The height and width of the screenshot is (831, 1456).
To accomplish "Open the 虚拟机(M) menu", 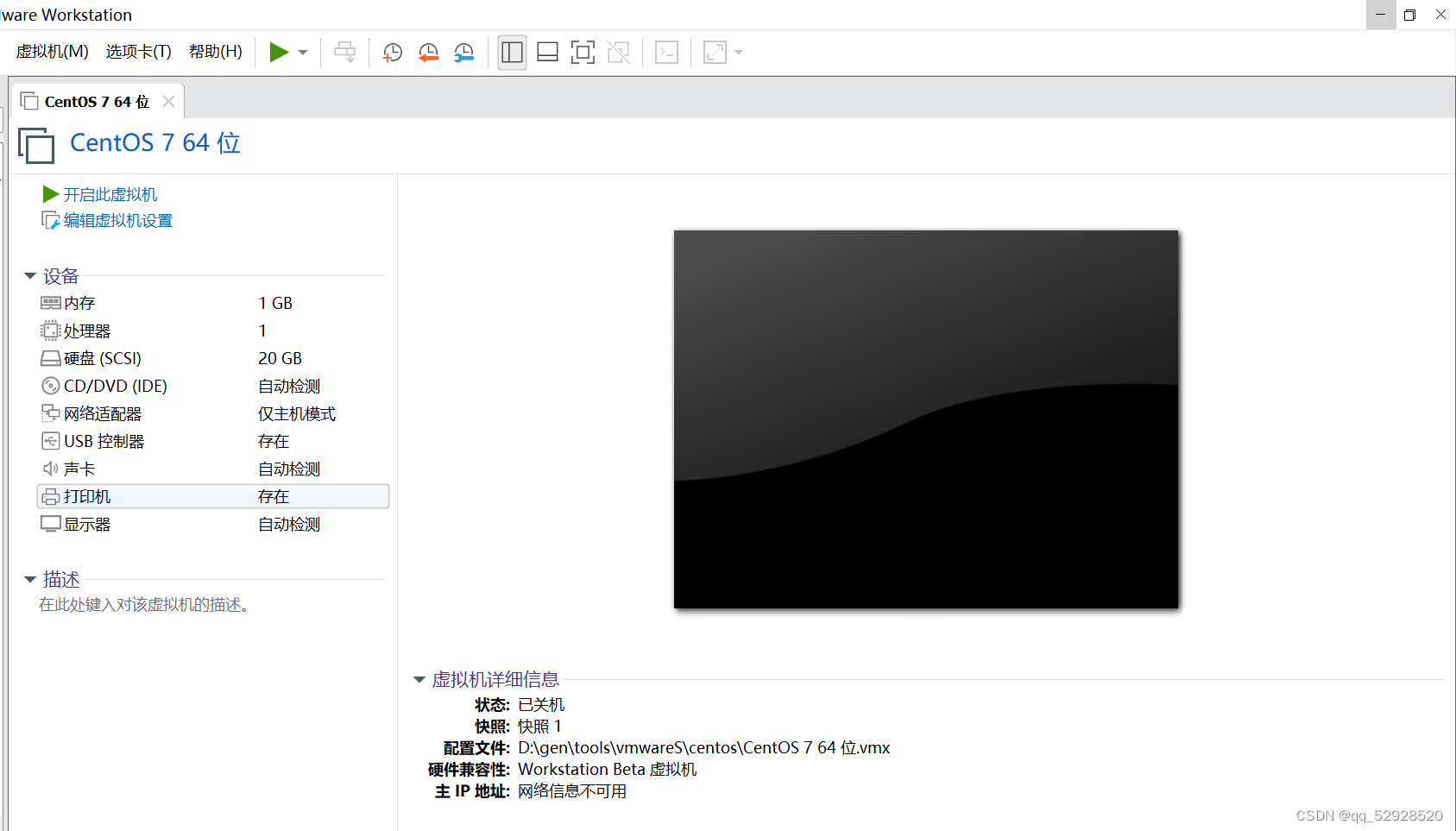I will click(x=53, y=52).
